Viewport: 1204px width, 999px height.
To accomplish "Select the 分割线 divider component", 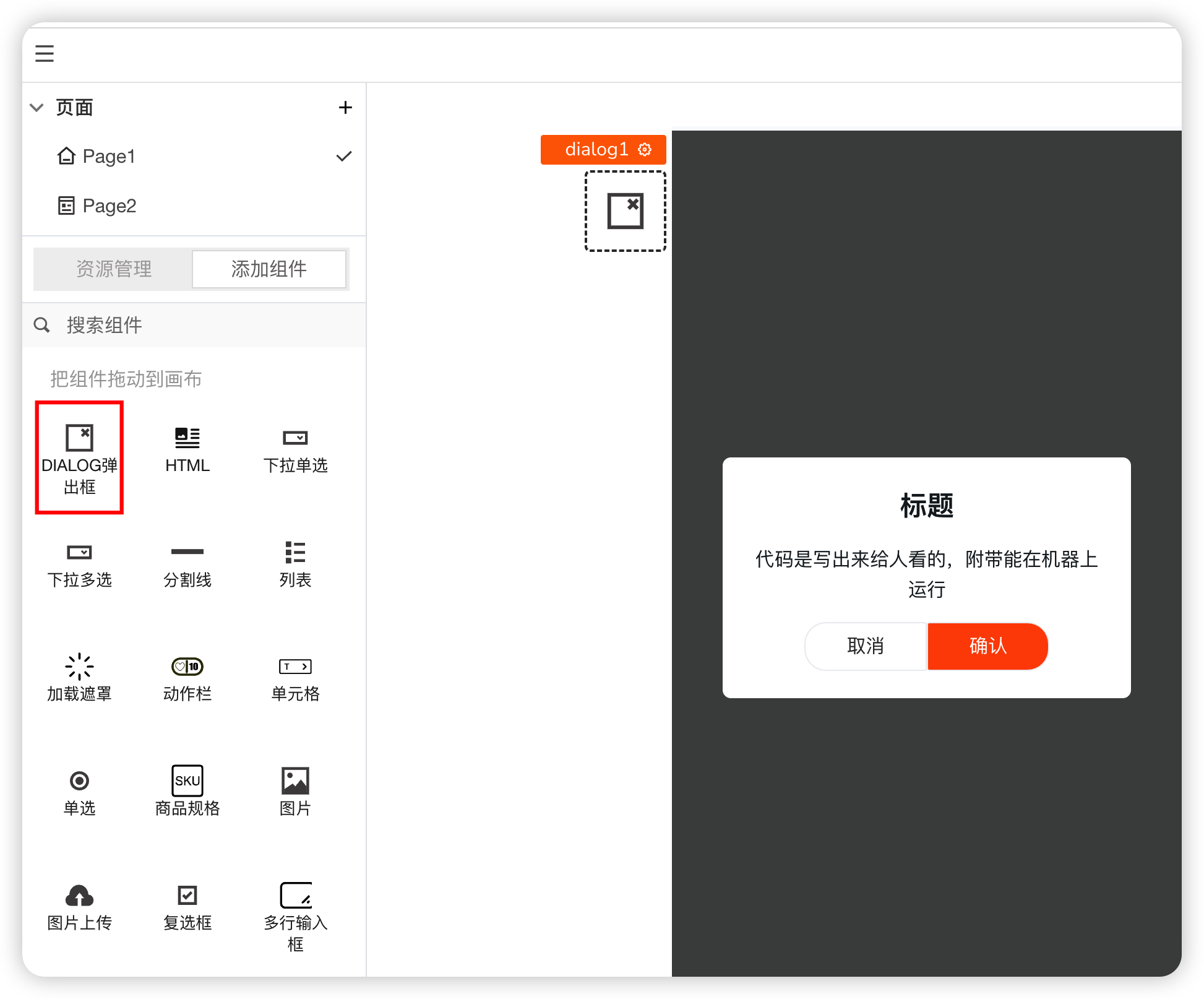I will 187,552.
